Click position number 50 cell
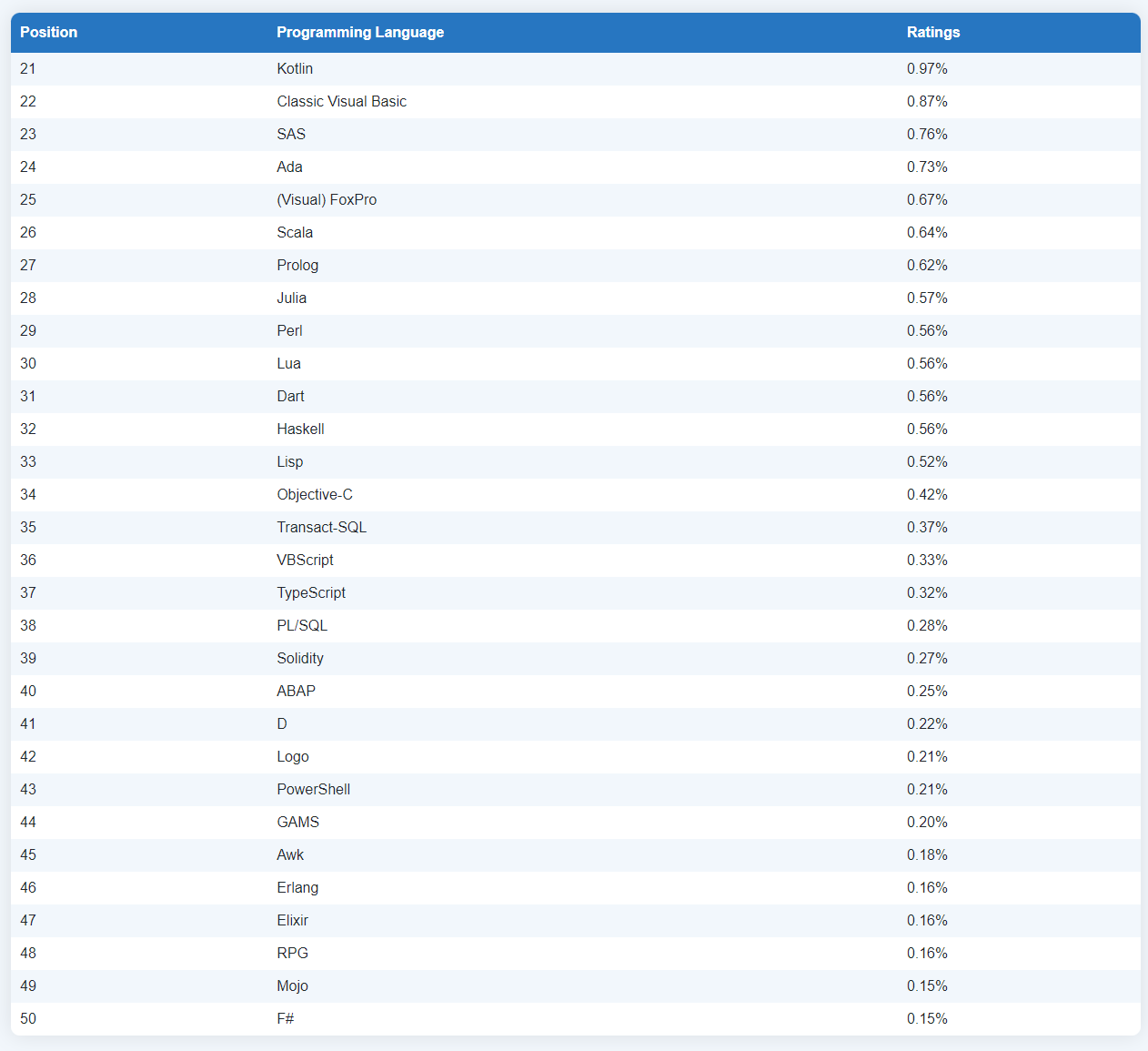Screen dimensions: 1148x1051 (x=28, y=1019)
